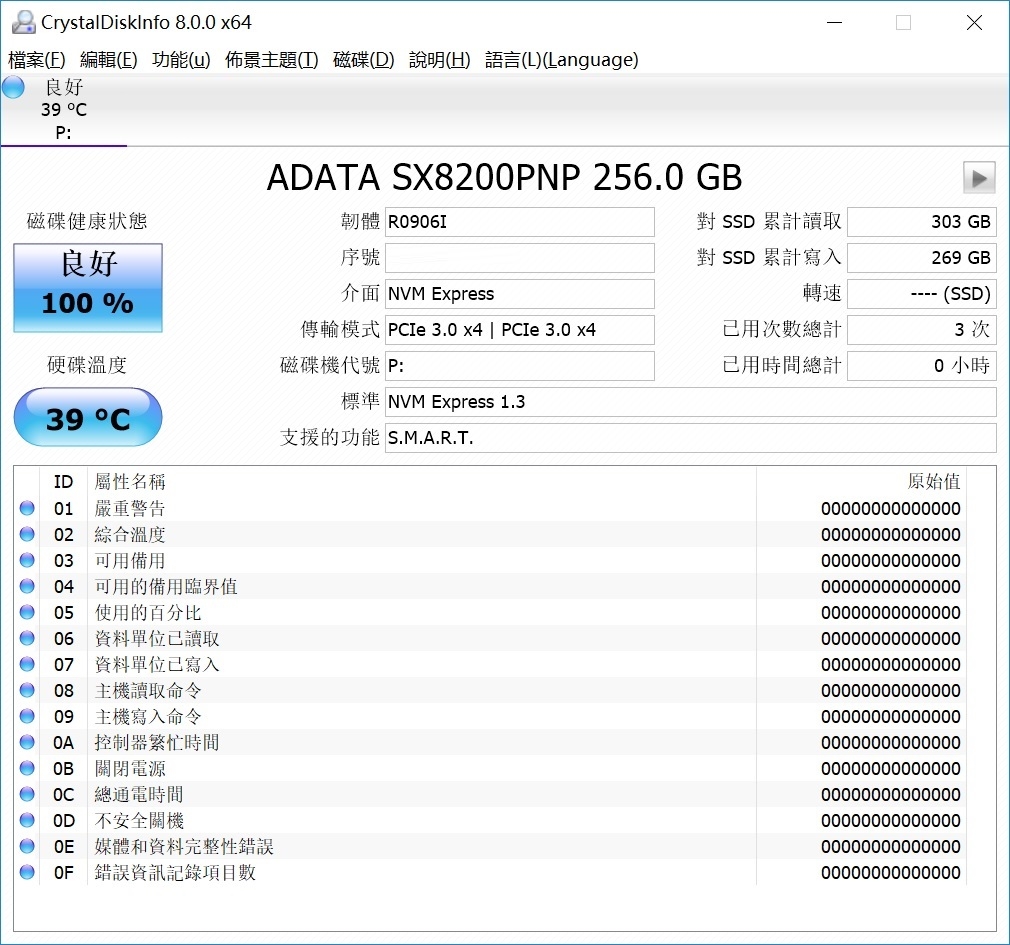Select the blue status circle for disk P:
The height and width of the screenshot is (945, 1010).
click(13, 87)
